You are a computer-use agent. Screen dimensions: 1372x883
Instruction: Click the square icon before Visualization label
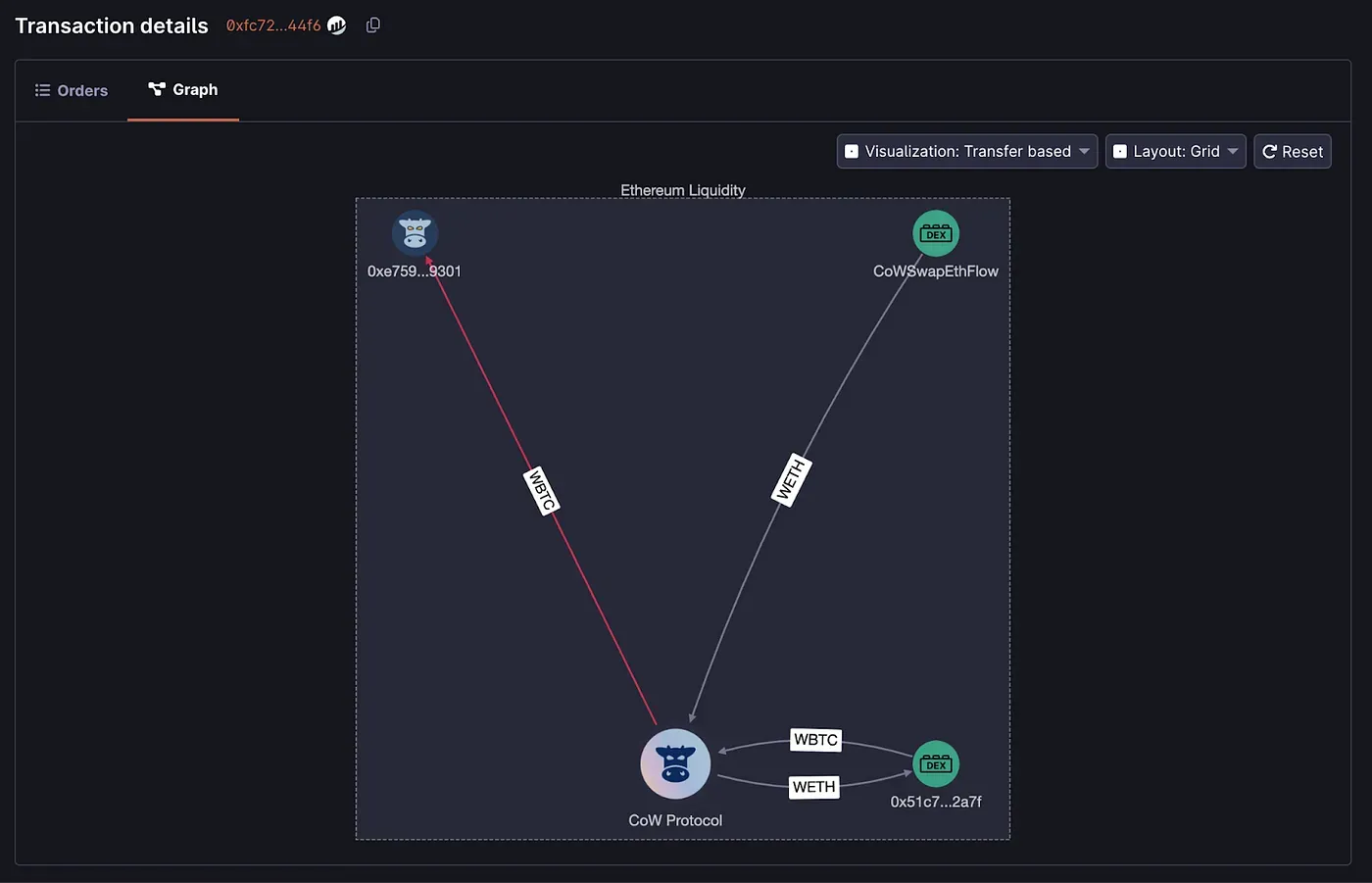852,151
